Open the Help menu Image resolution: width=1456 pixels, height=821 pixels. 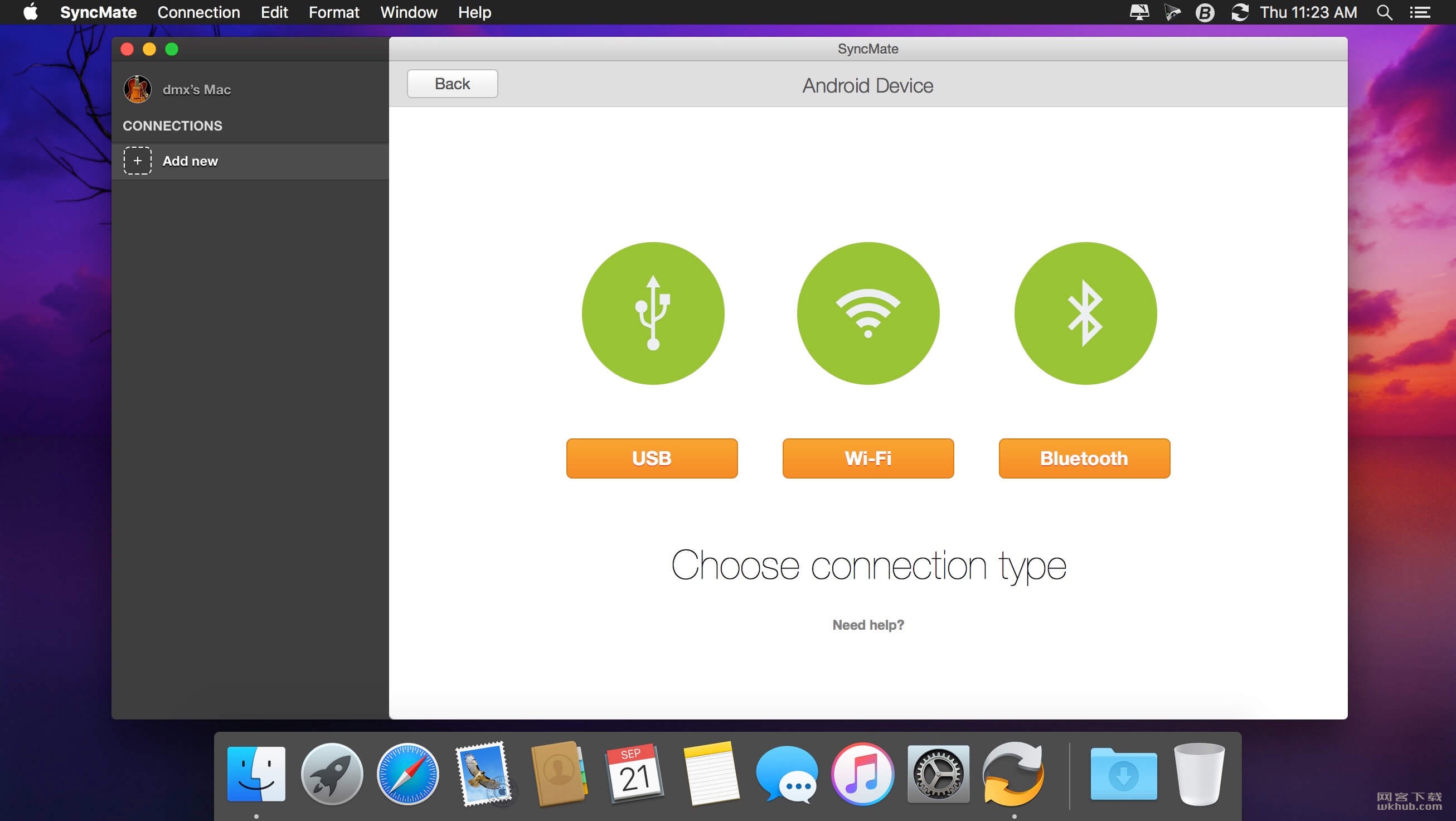coord(474,12)
